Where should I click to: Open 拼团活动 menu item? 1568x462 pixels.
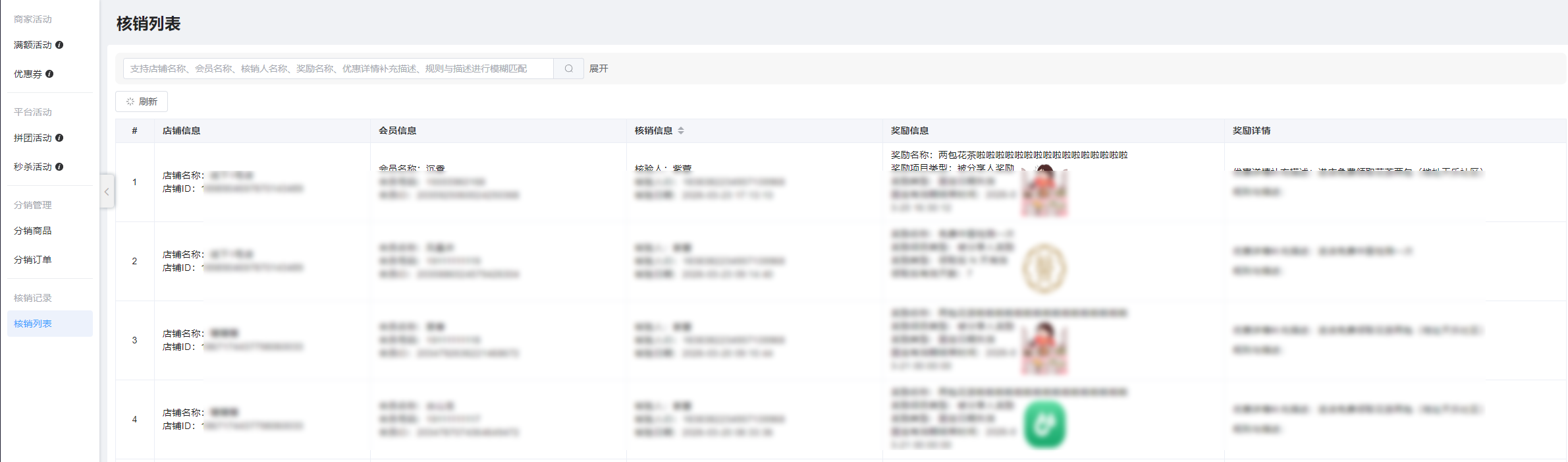[x=33, y=138]
